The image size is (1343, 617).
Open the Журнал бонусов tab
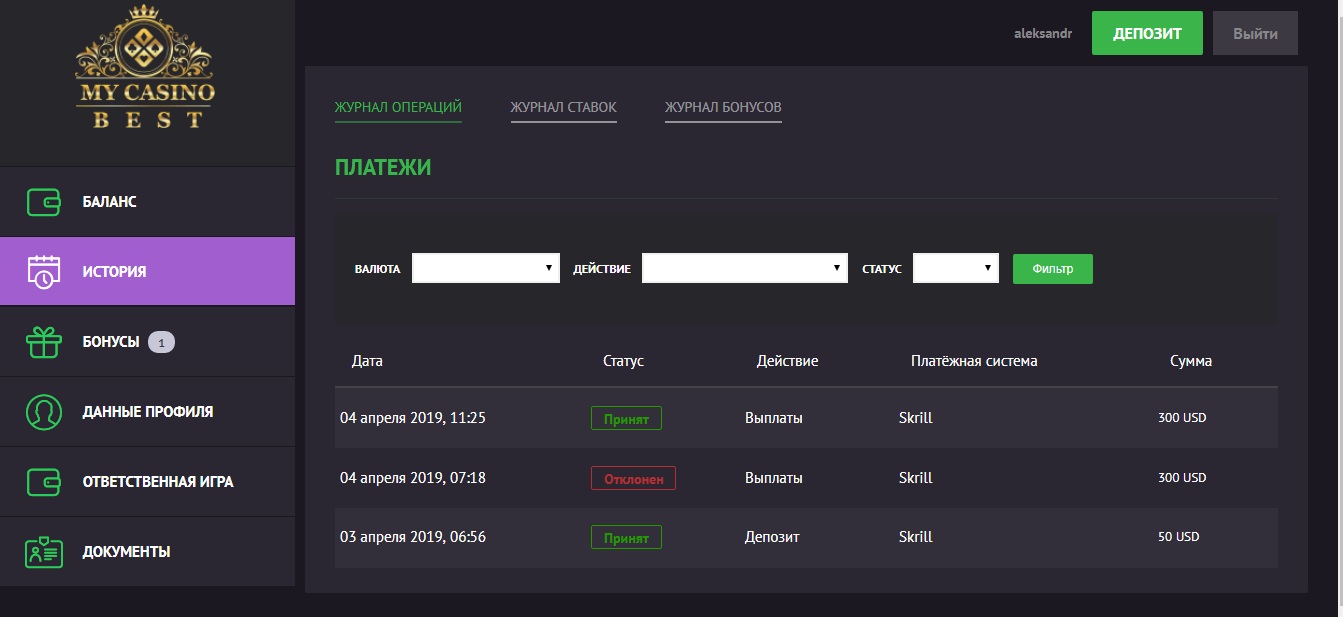(x=723, y=107)
